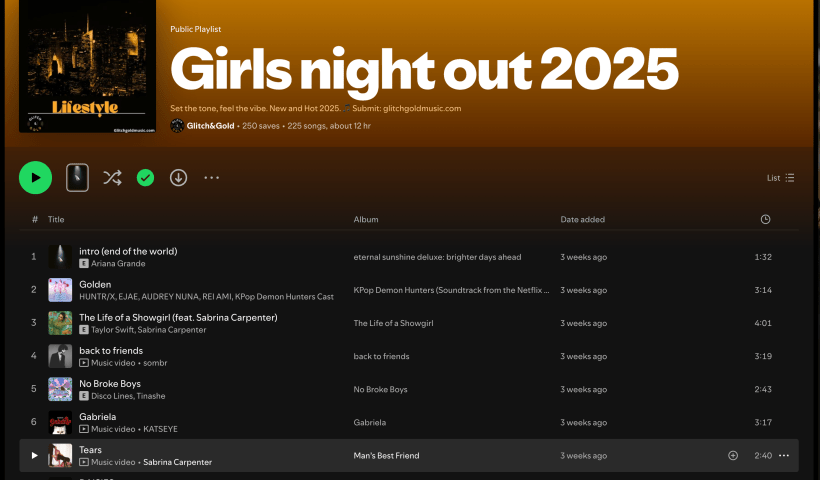
Task: Sort tracks by the Album column header
Action: click(x=366, y=219)
